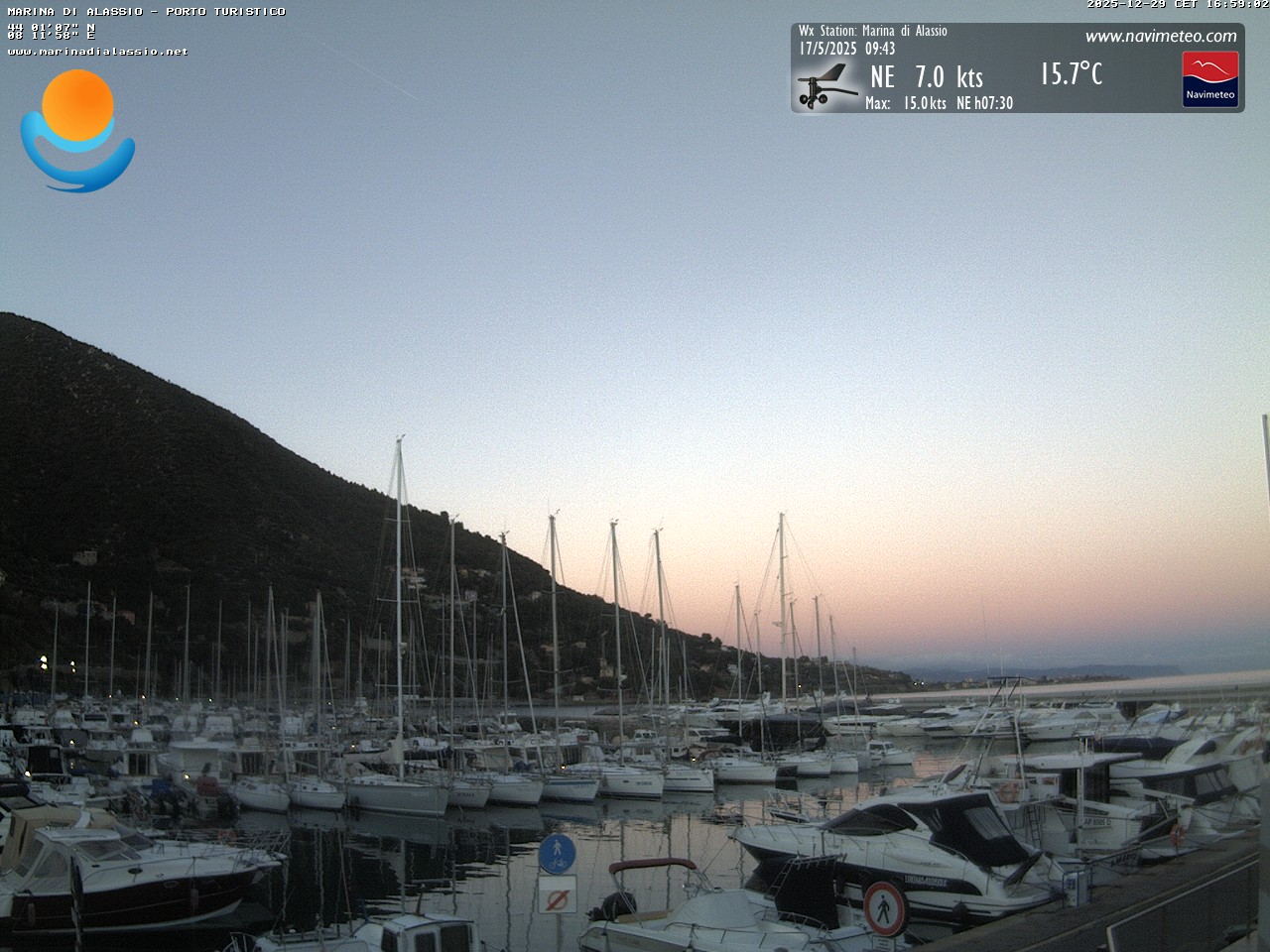Click the maroon bimini top on small boat
This screenshot has width=1270, height=952.
tap(651, 865)
